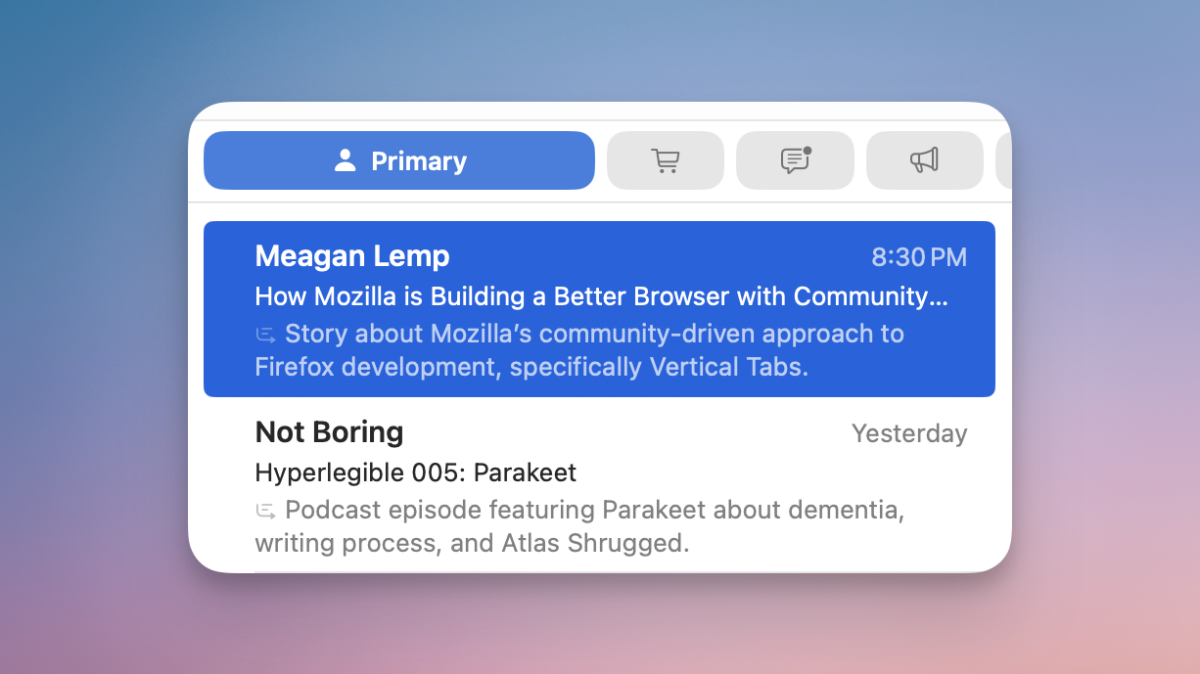
Task: Click the Yesterday timestamp
Action: click(x=909, y=434)
